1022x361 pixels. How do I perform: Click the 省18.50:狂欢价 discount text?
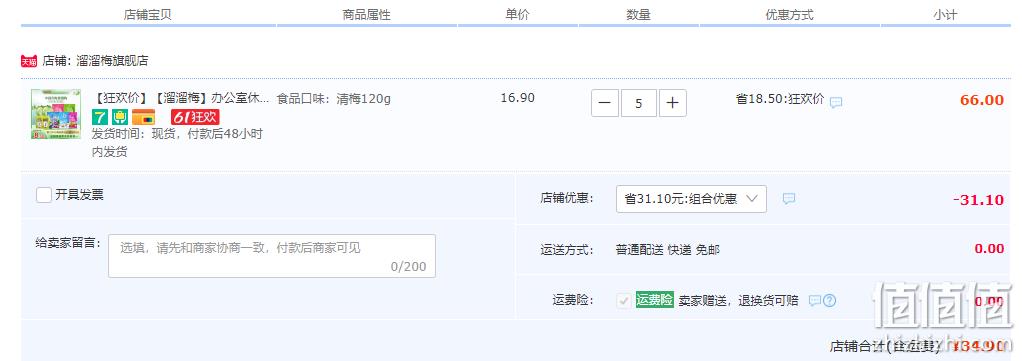(780, 99)
